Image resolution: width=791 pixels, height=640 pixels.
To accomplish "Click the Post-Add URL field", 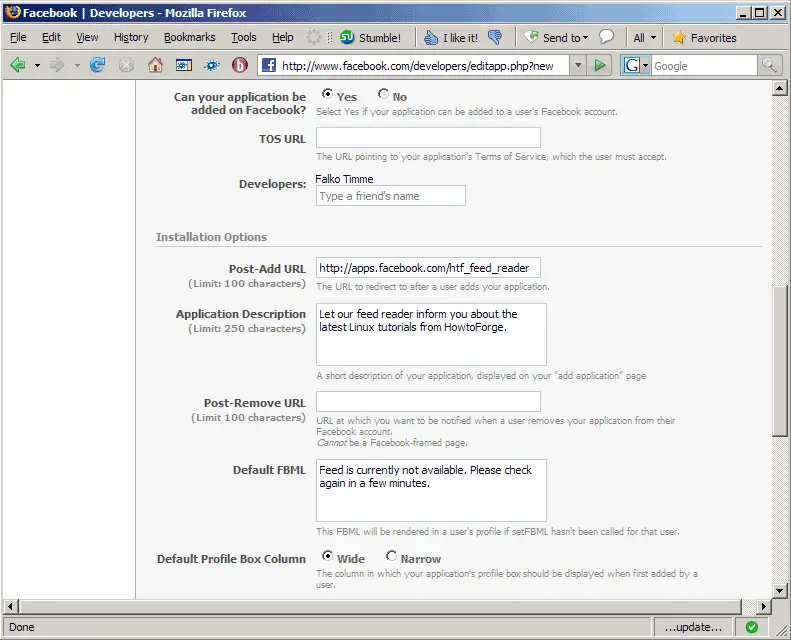I will tap(428, 268).
